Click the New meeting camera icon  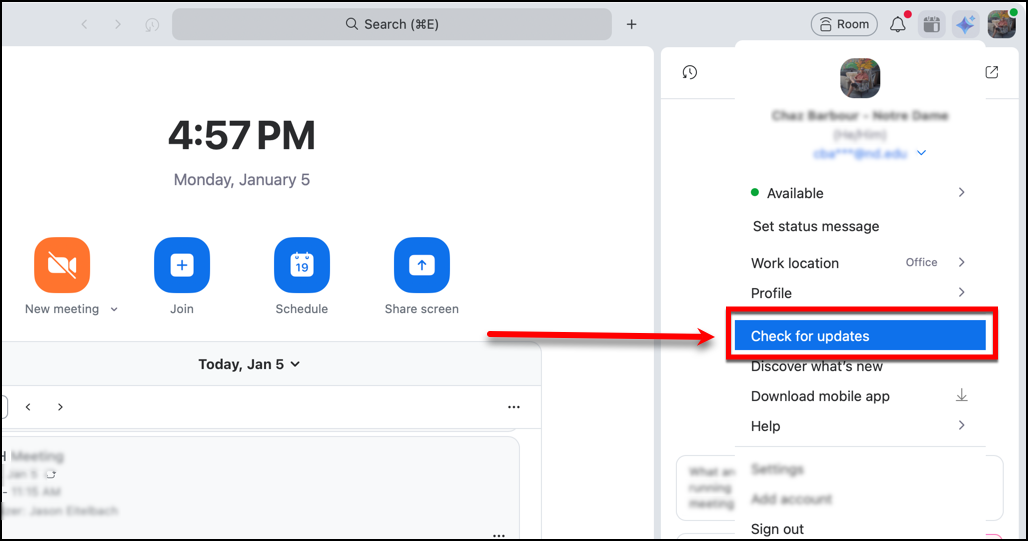62,265
